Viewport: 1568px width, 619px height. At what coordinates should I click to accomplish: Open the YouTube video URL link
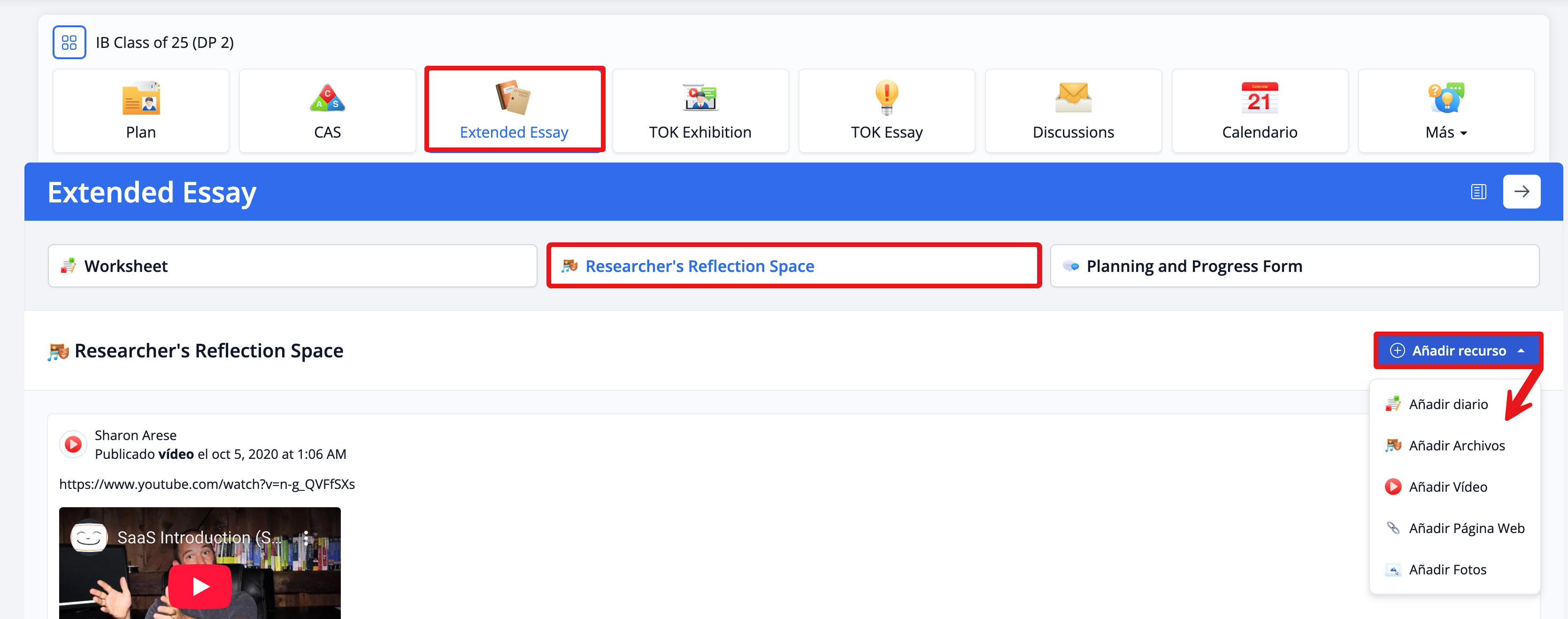click(207, 485)
